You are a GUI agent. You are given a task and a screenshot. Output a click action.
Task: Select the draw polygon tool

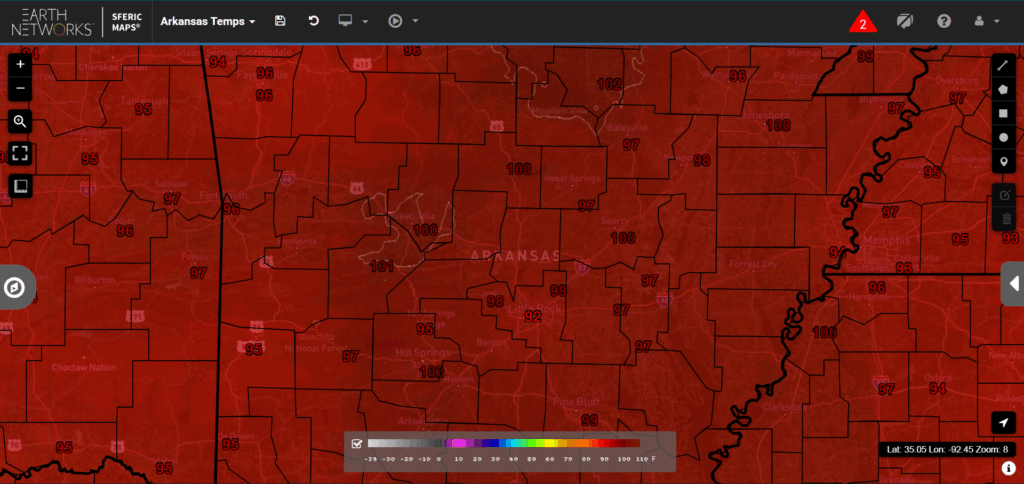[x=1004, y=88]
